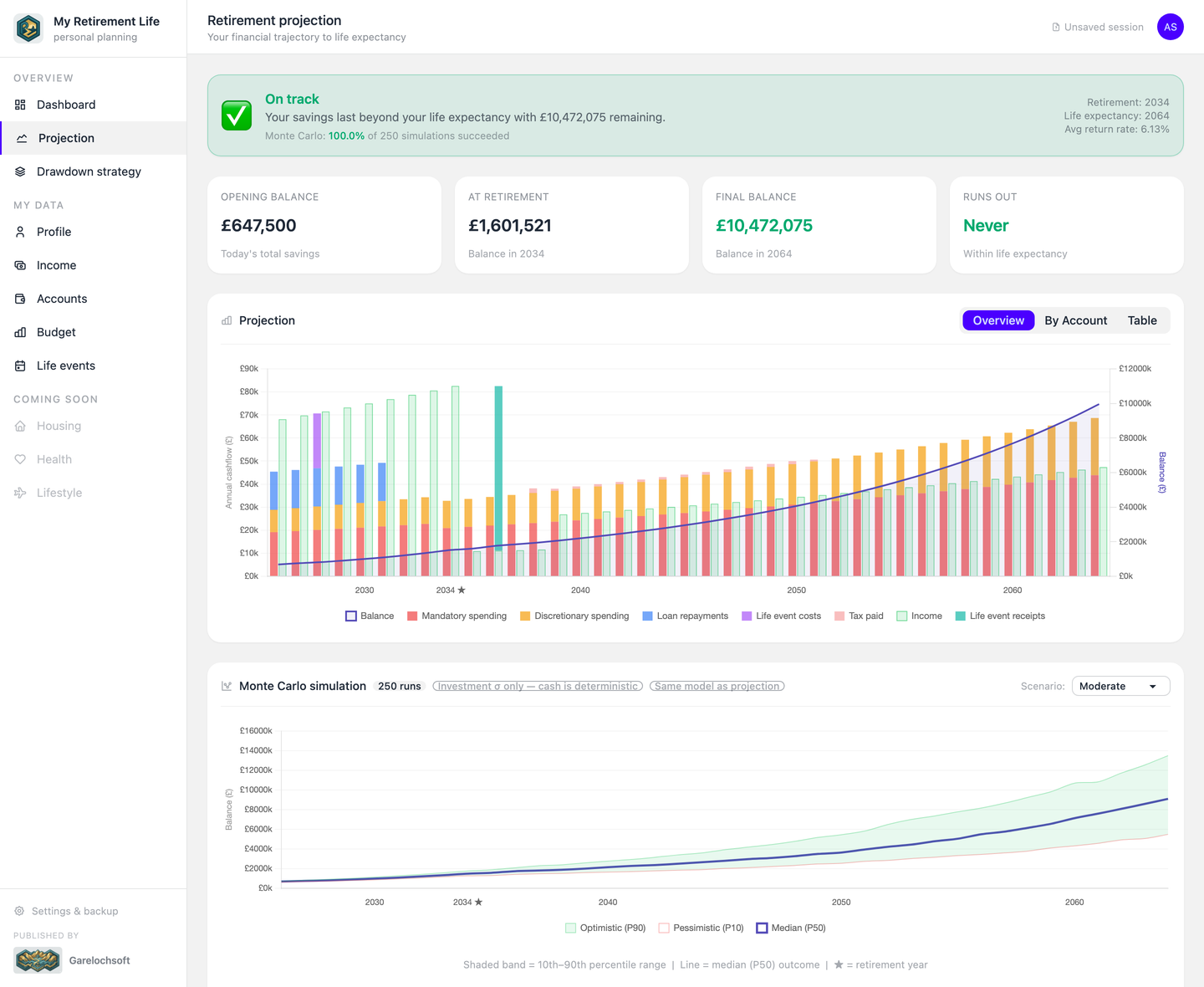Toggle the Balance series in legend
Viewport: 1204px width, 987px height.
tap(370, 616)
